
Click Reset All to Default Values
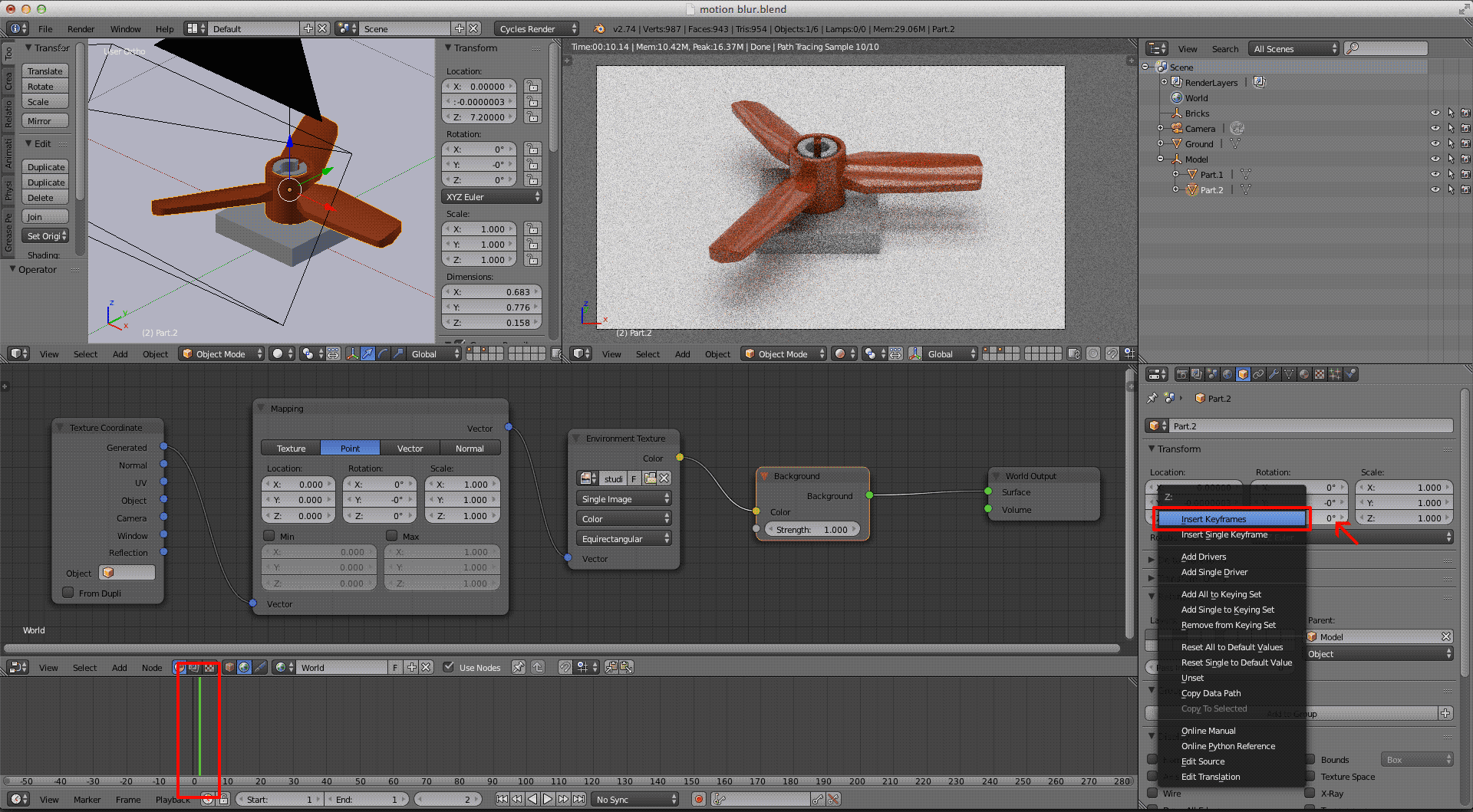[1231, 647]
